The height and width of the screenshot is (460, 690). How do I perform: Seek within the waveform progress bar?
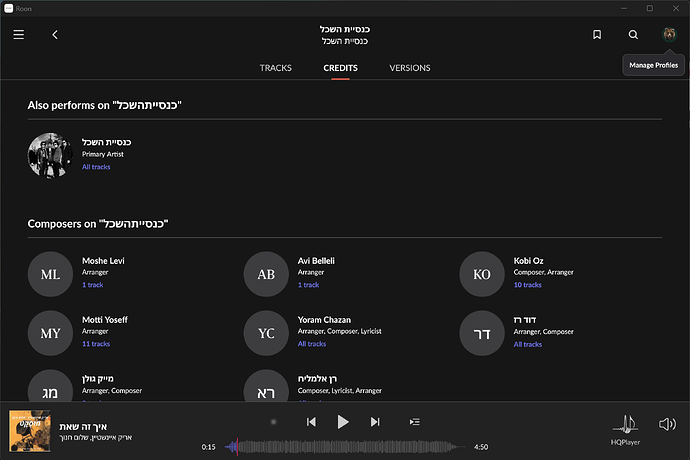(x=345, y=447)
